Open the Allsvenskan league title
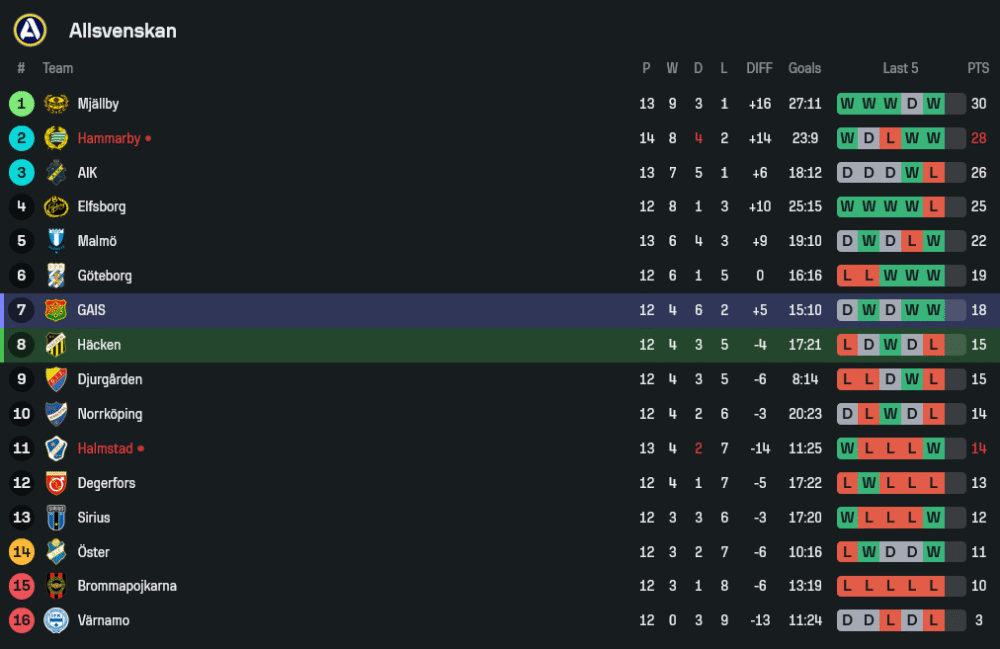1000x649 pixels. click(122, 31)
